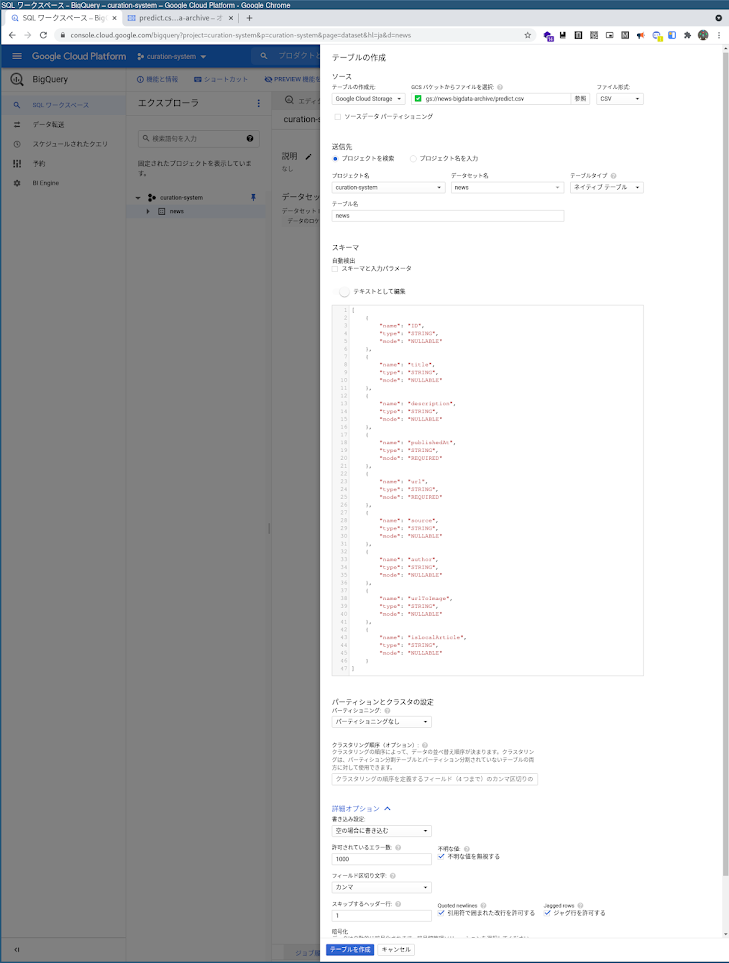Screen dimensions: 729x963
Task: Switch to SQL ワークスペース Chrome tab
Action: 63,18
